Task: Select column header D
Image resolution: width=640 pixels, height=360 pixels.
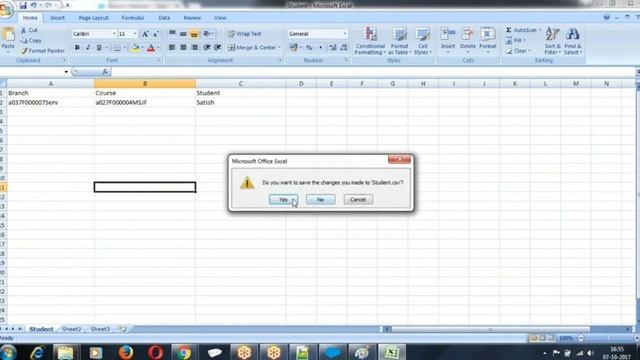Action: pos(301,84)
